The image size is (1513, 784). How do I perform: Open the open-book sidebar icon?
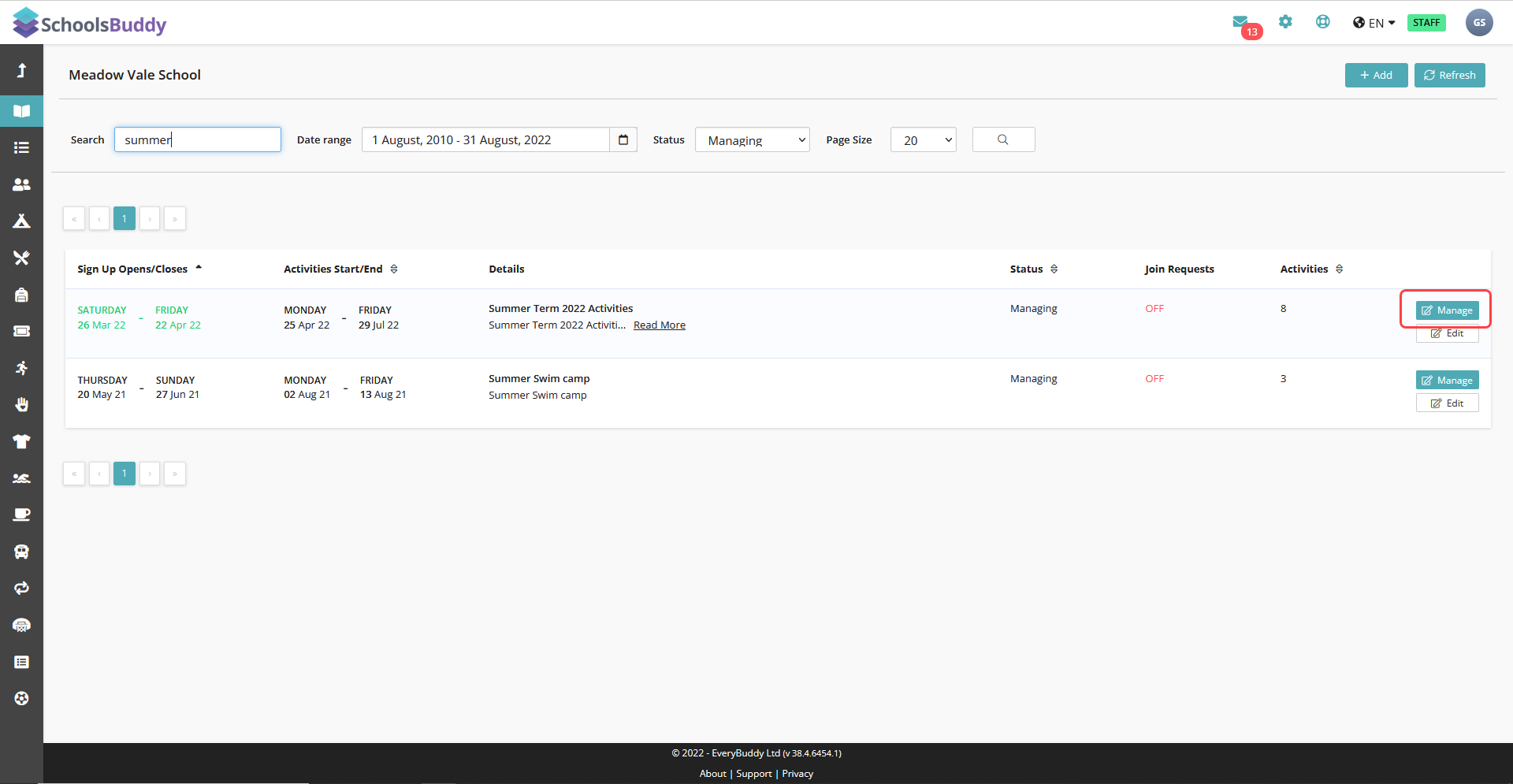click(x=21, y=111)
